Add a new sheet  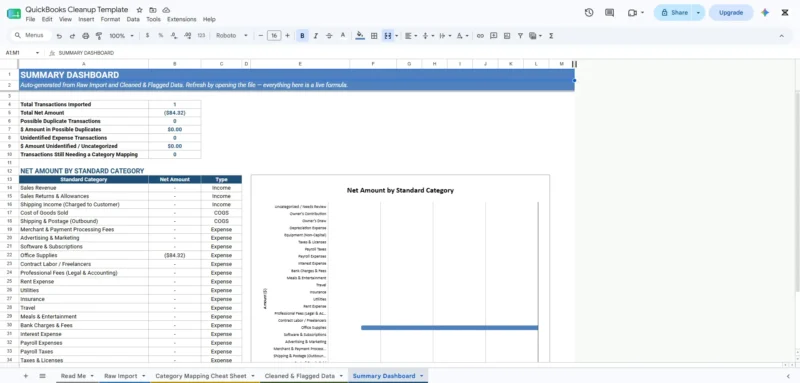point(26,376)
